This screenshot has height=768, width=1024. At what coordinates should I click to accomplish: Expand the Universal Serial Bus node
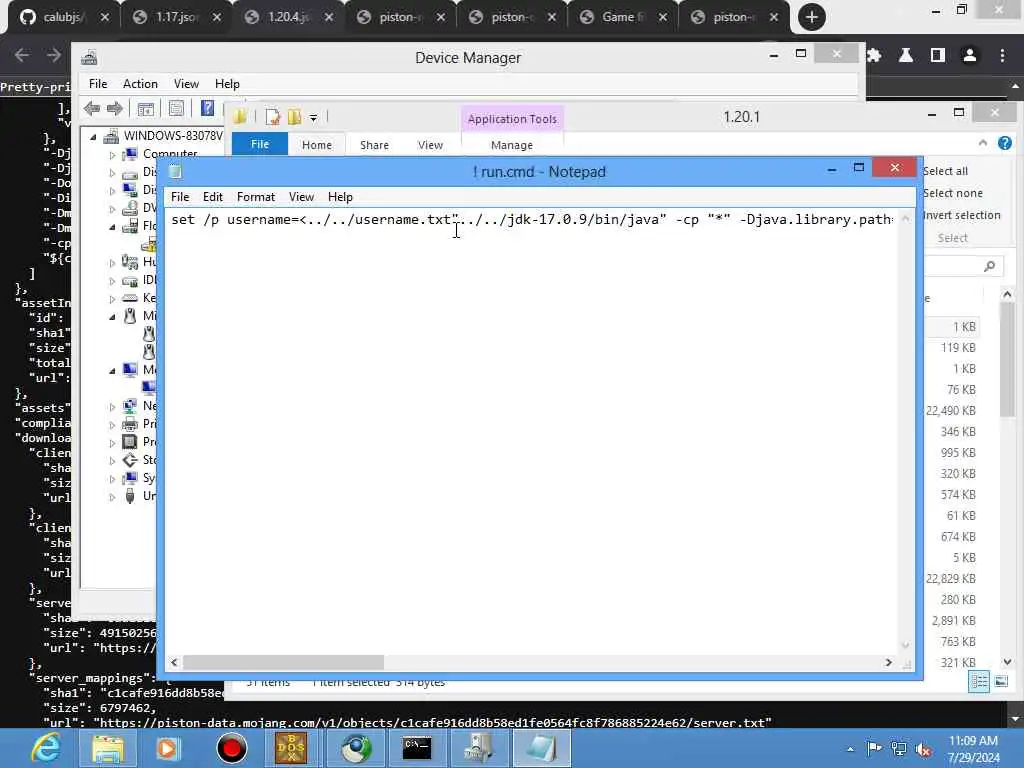[112, 497]
